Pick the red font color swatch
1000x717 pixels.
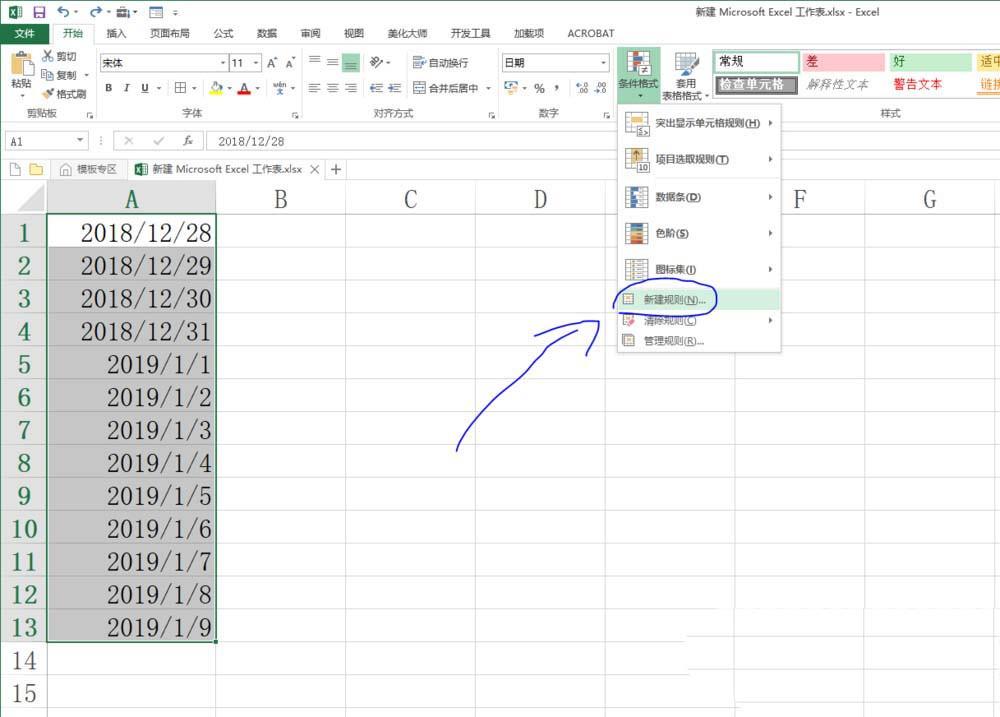point(243,89)
